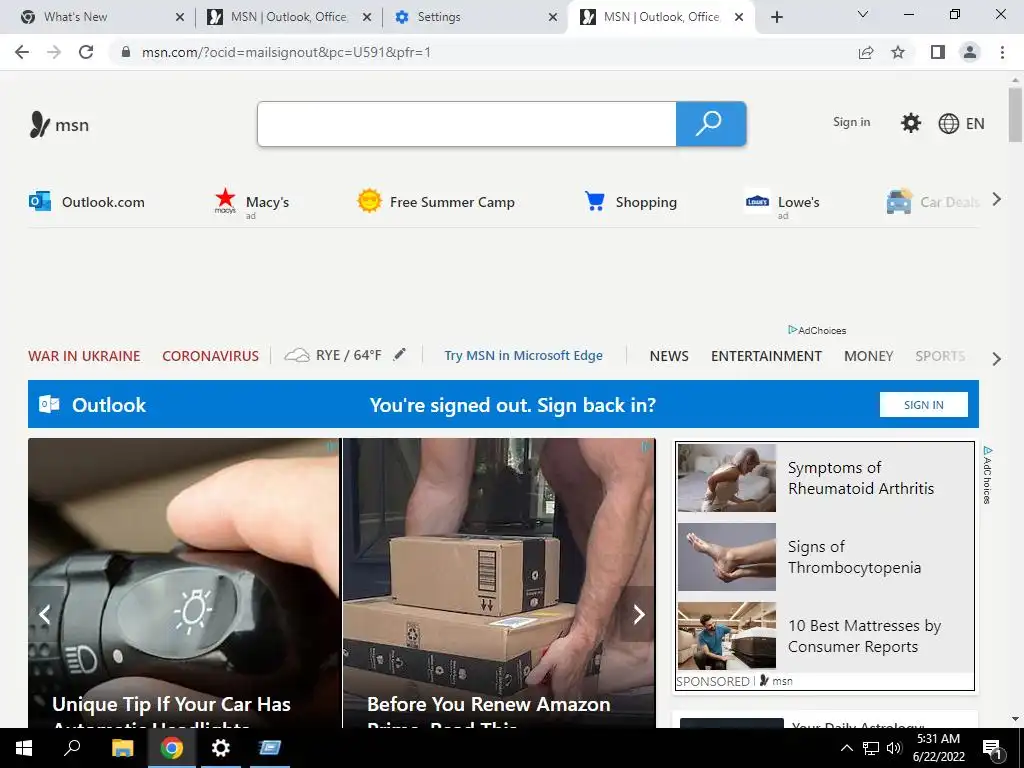Image resolution: width=1024 pixels, height=768 pixels.
Task: Show hidden system tray icons
Action: [x=846, y=748]
